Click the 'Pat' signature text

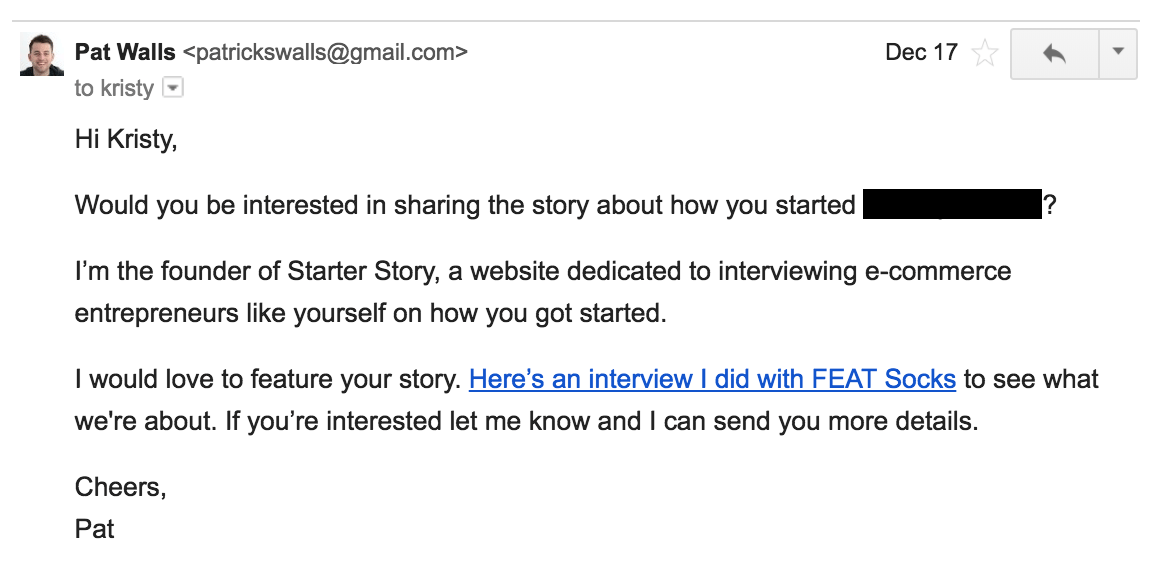pyautogui.click(x=95, y=529)
